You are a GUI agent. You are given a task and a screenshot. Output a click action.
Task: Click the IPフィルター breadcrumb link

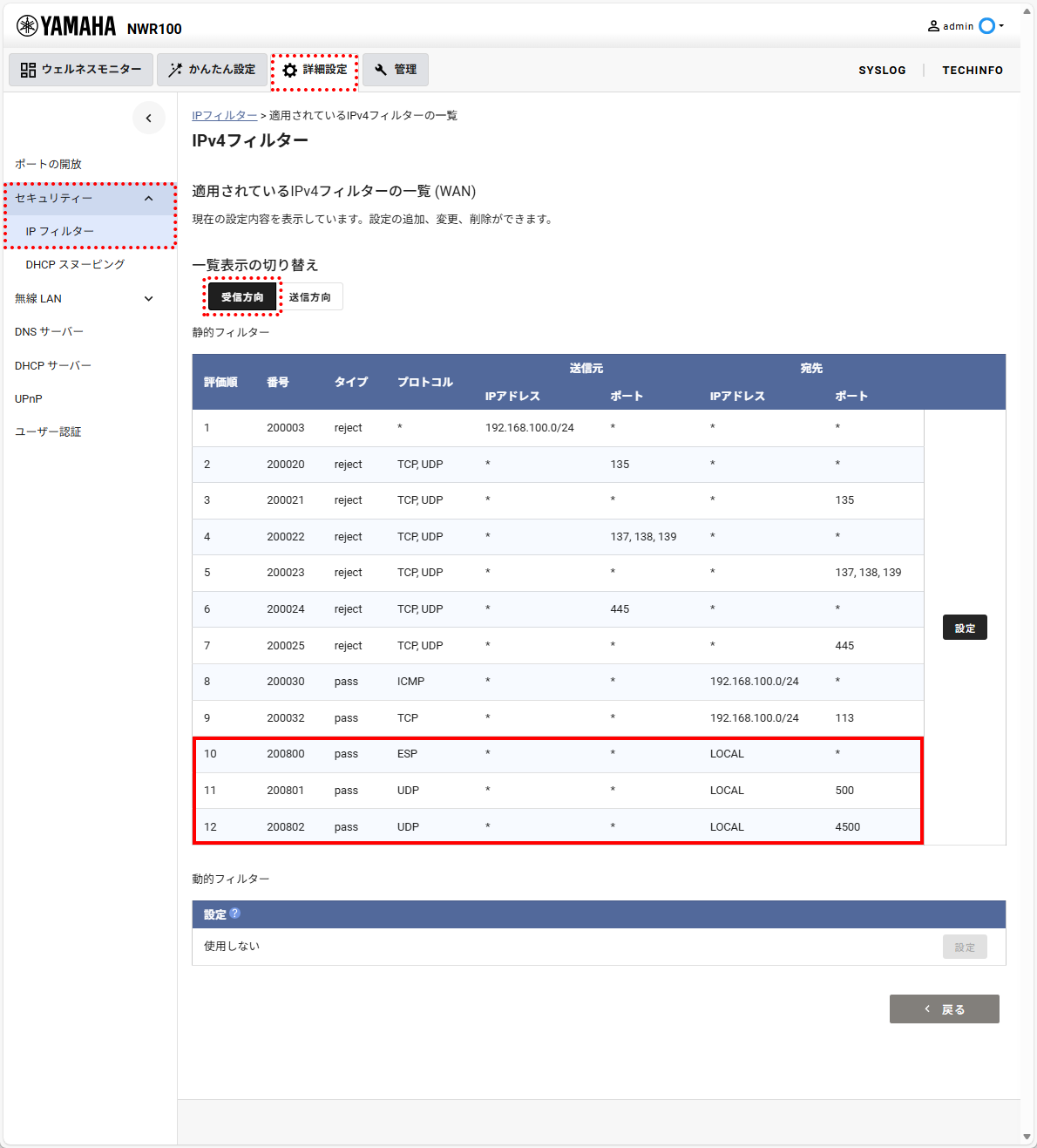[x=225, y=115]
